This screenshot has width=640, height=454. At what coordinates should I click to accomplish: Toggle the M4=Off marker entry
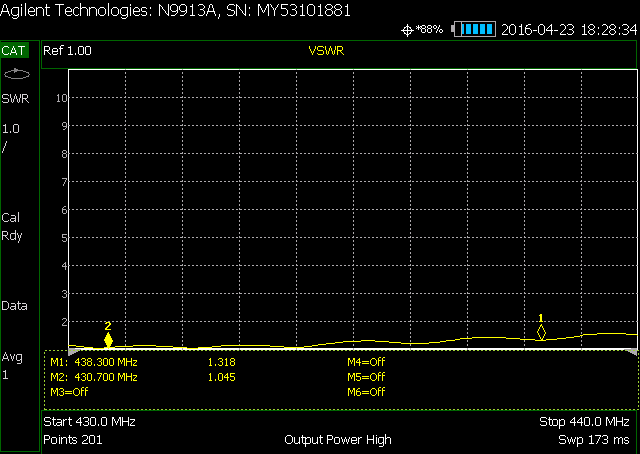tap(365, 362)
